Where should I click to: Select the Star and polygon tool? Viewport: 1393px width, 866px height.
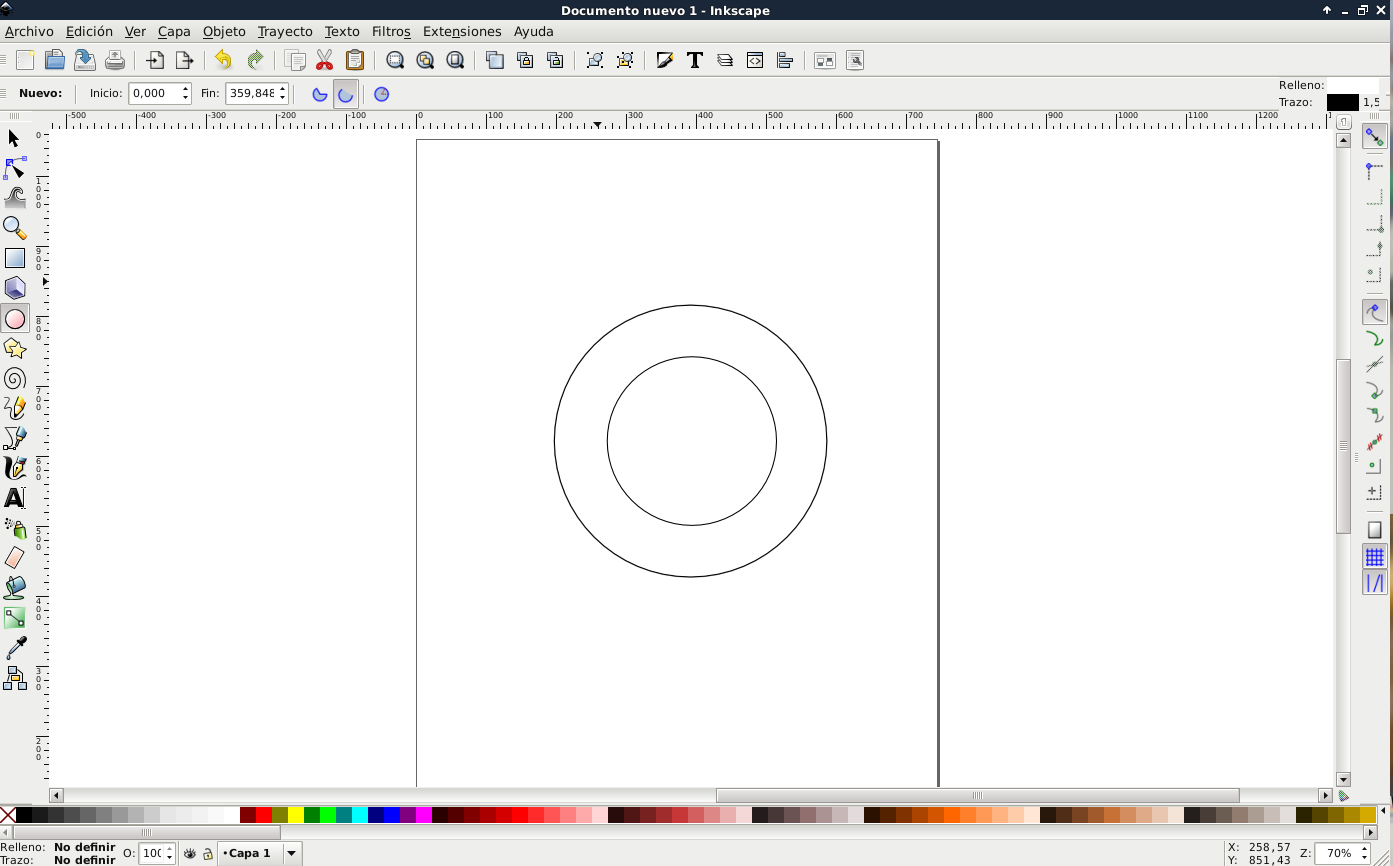(14, 348)
